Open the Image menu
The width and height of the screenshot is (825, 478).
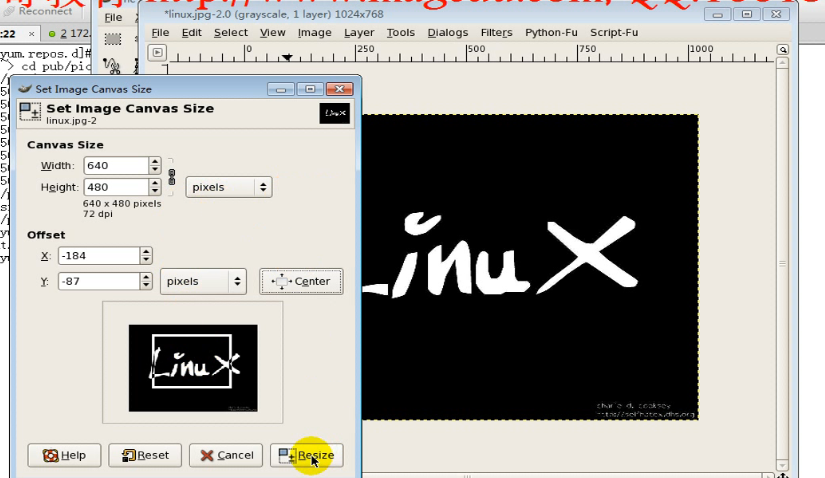(x=315, y=33)
